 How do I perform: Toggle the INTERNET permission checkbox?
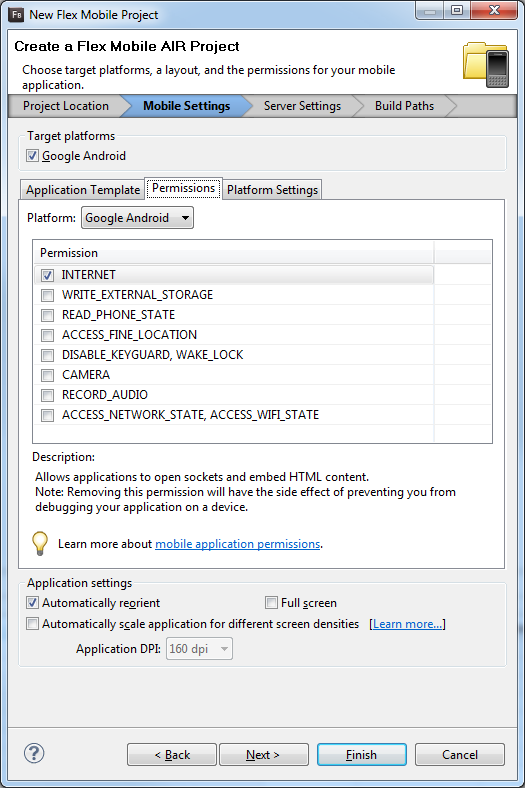[47, 275]
